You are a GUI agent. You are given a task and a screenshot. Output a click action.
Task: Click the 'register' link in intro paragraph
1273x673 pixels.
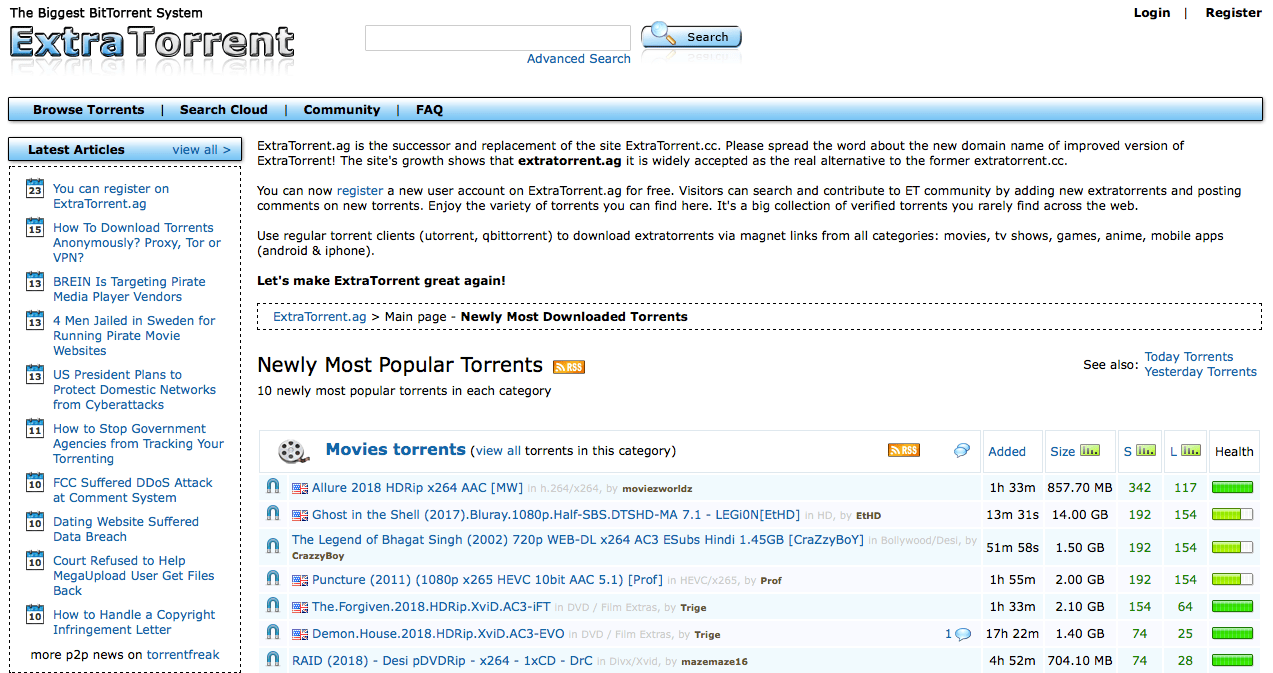point(360,191)
